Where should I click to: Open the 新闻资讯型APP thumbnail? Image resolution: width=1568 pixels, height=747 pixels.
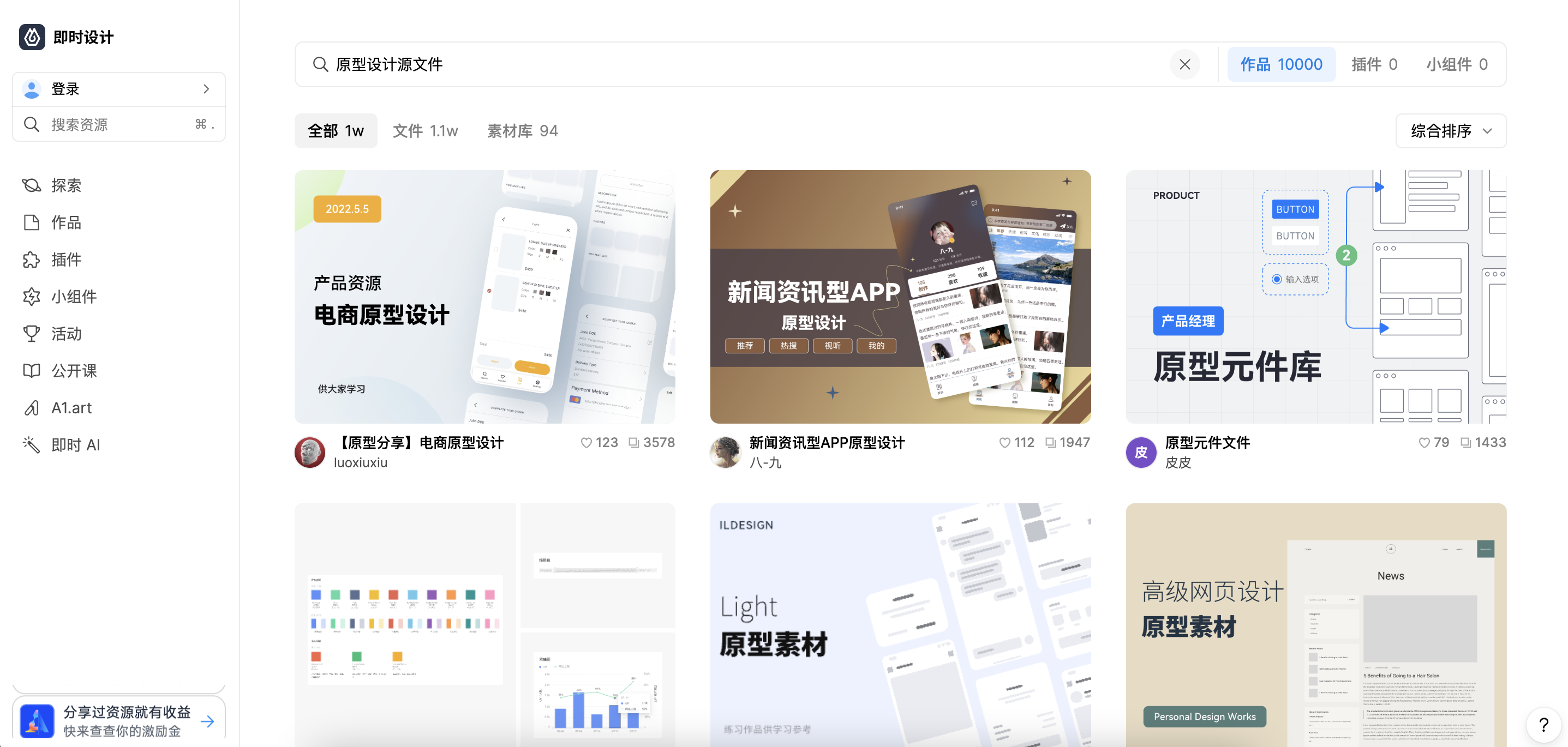(x=900, y=297)
